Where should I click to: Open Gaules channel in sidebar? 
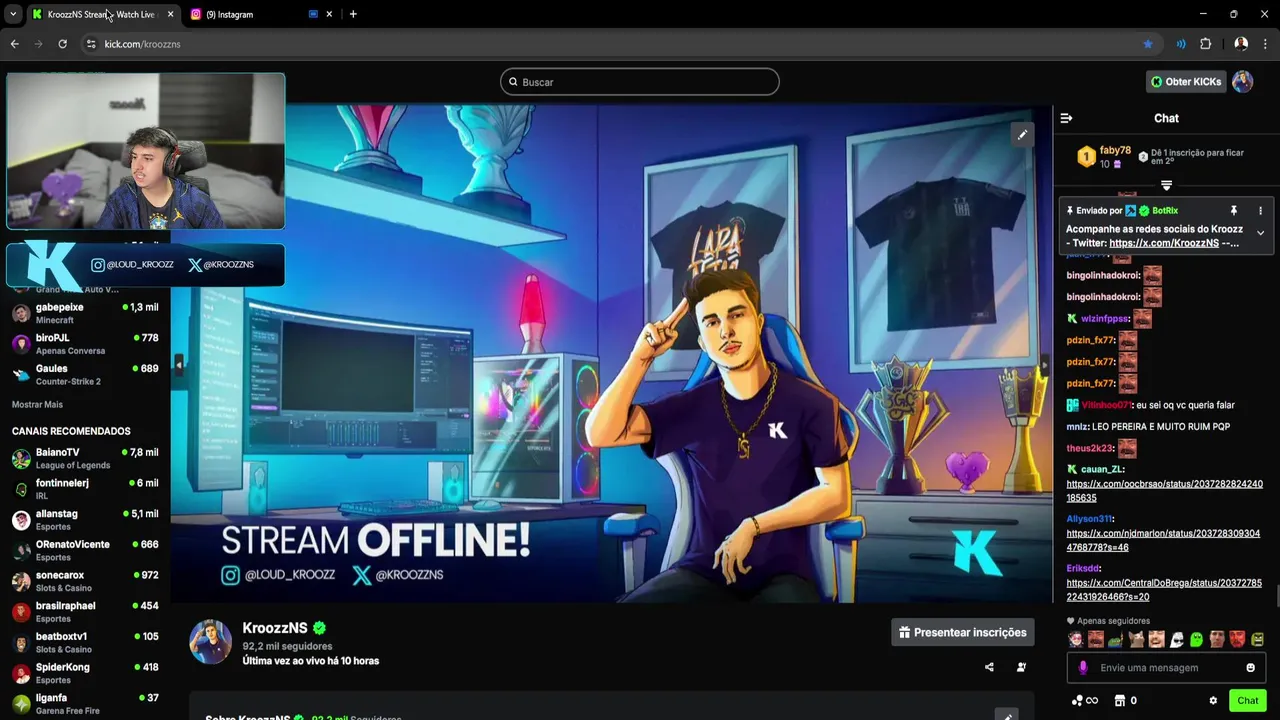coord(85,375)
